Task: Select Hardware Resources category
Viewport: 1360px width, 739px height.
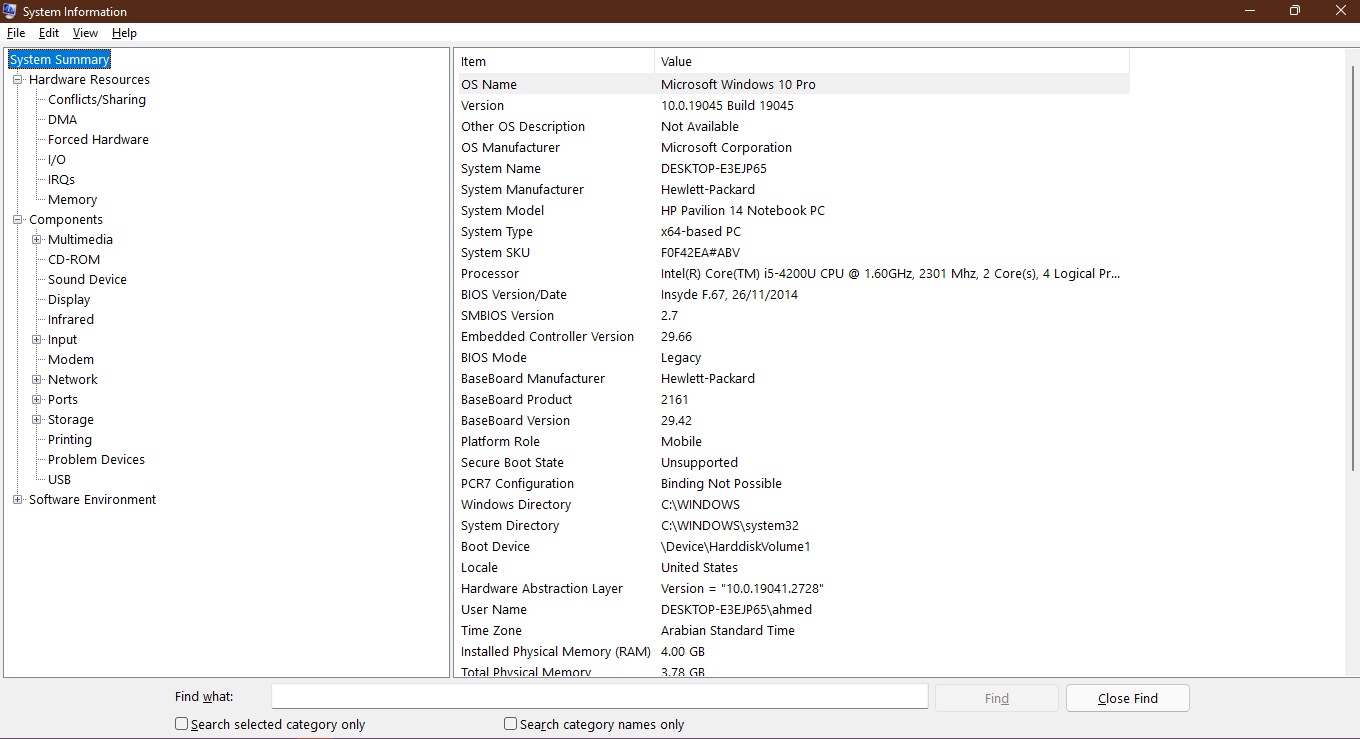Action: tap(89, 80)
